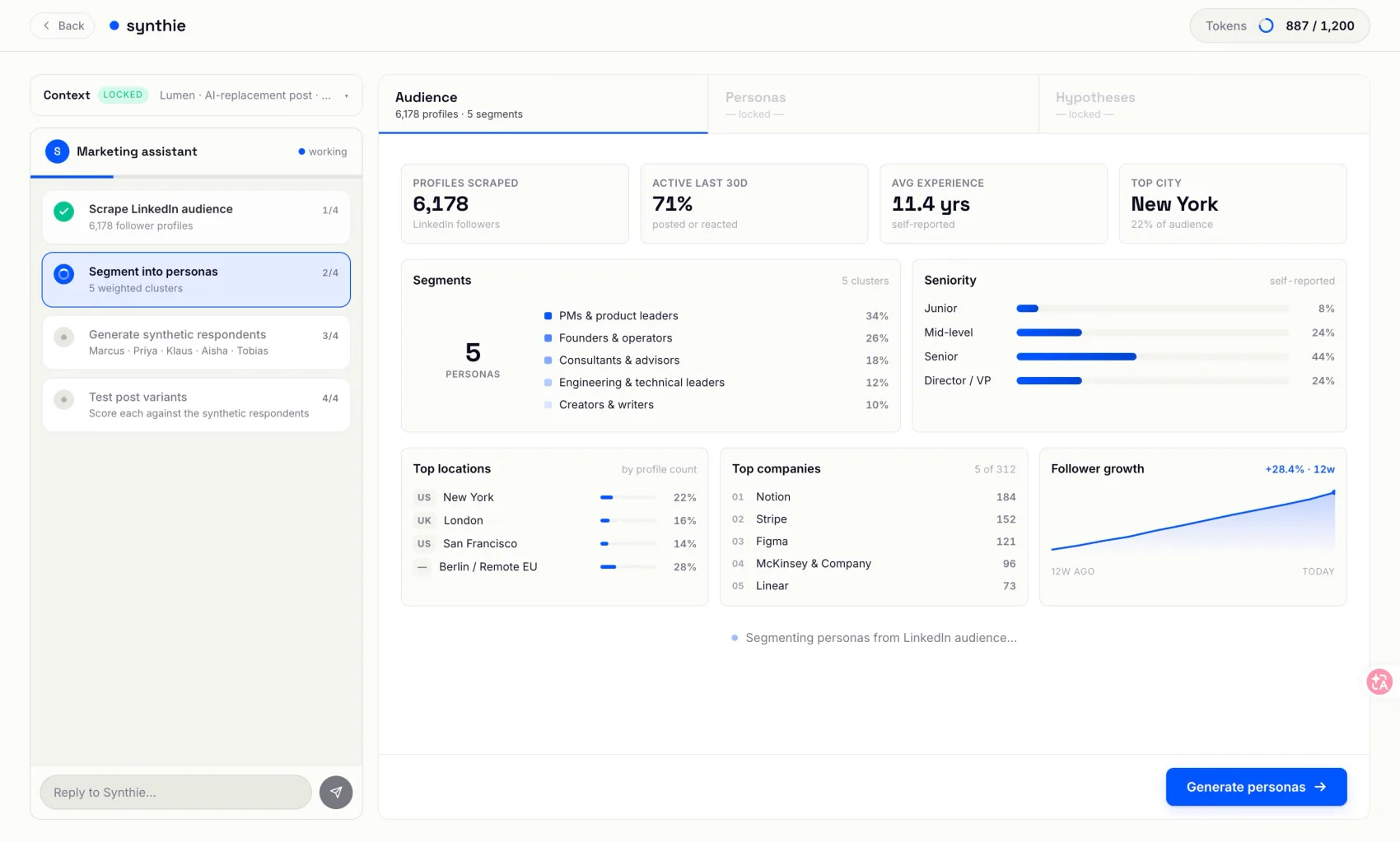This screenshot has width=1400, height=842.
Task: Click the ACTIVE LAST 30D stat card
Action: (x=754, y=203)
